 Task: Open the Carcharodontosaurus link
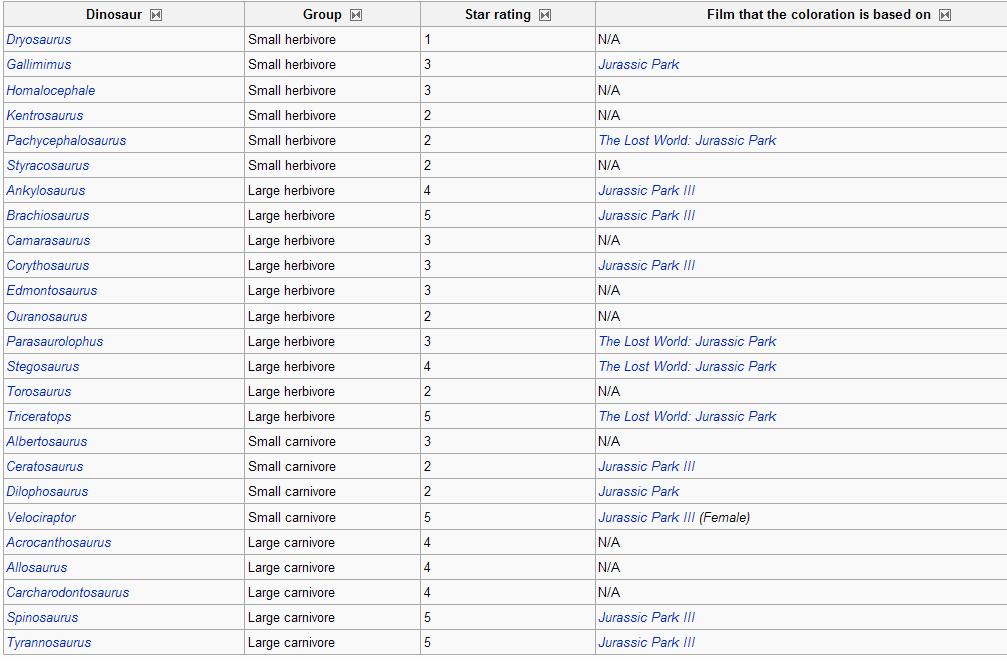coord(67,593)
